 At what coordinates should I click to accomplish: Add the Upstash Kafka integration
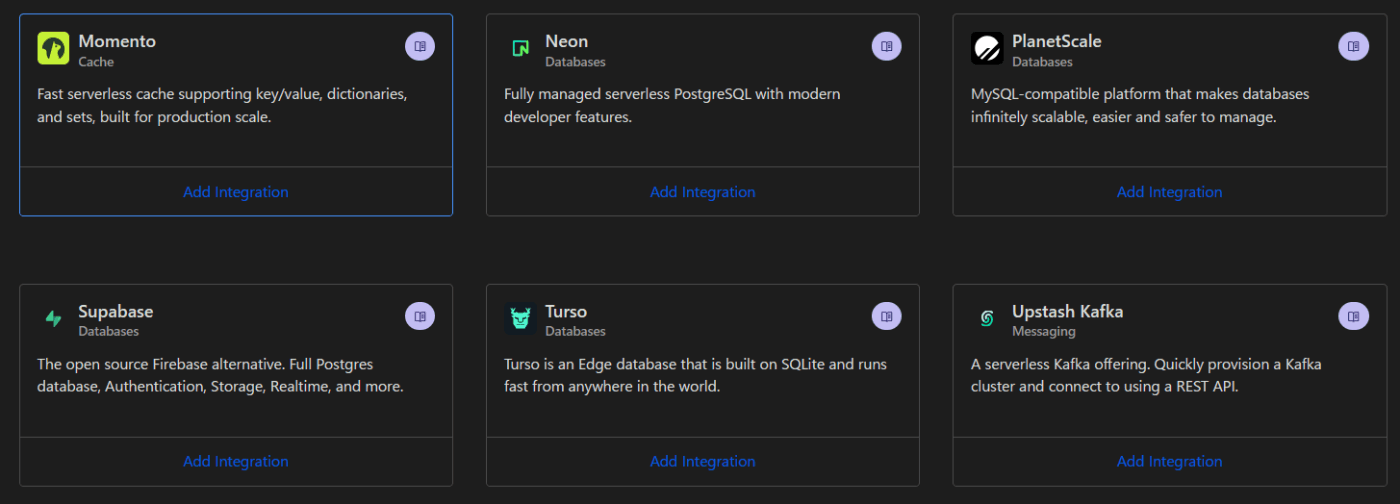(1169, 461)
